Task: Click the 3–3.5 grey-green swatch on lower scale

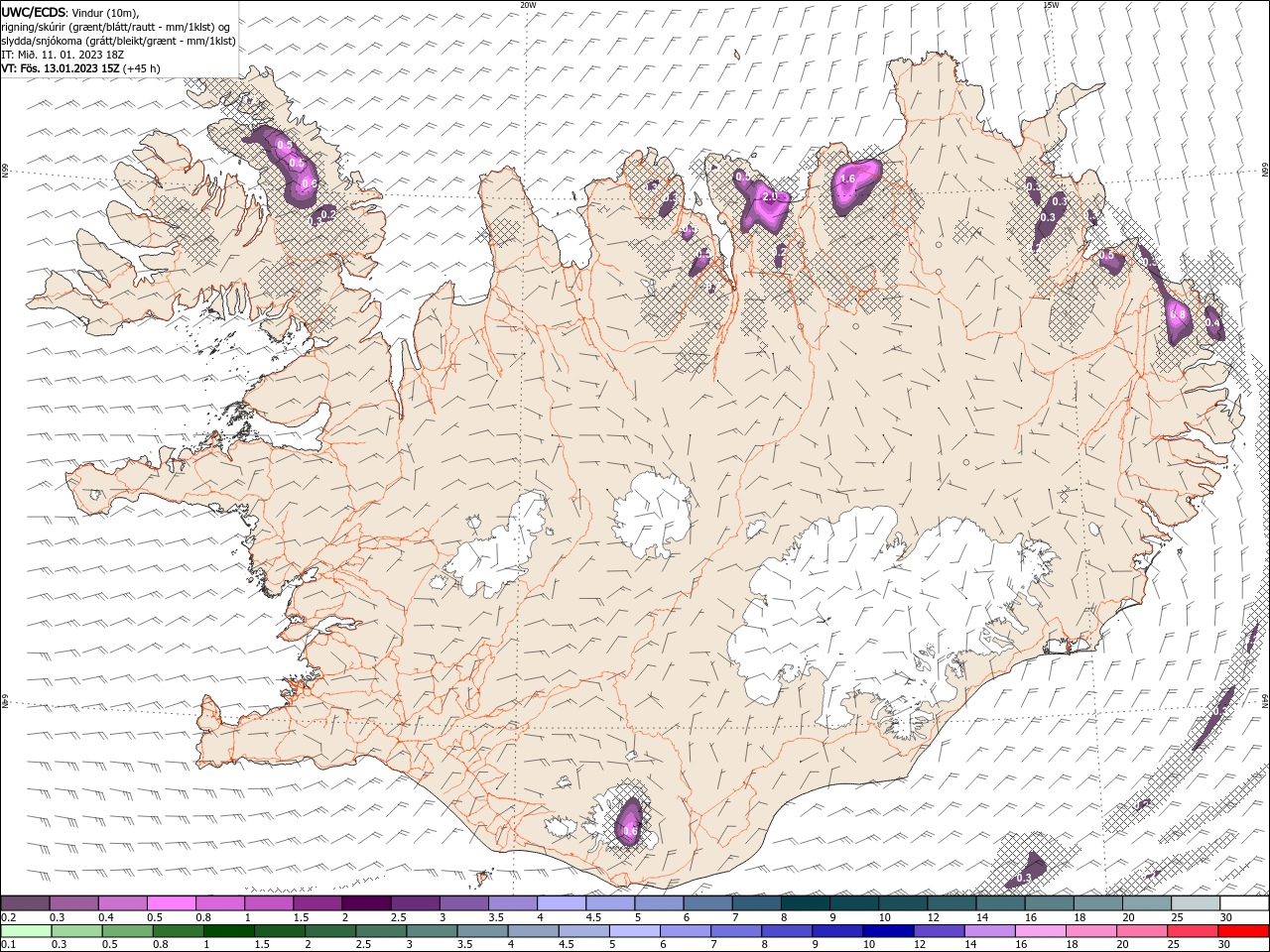Action: point(433,931)
